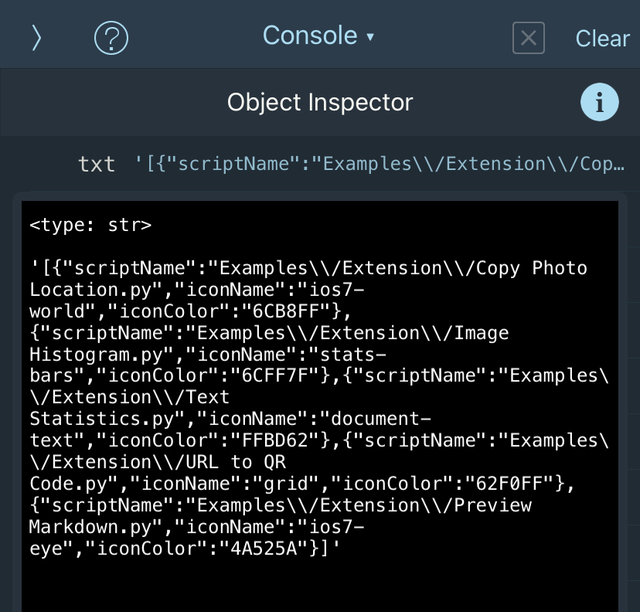Click the "Statistics.py" text in output
640x612 pixels.
102,419
